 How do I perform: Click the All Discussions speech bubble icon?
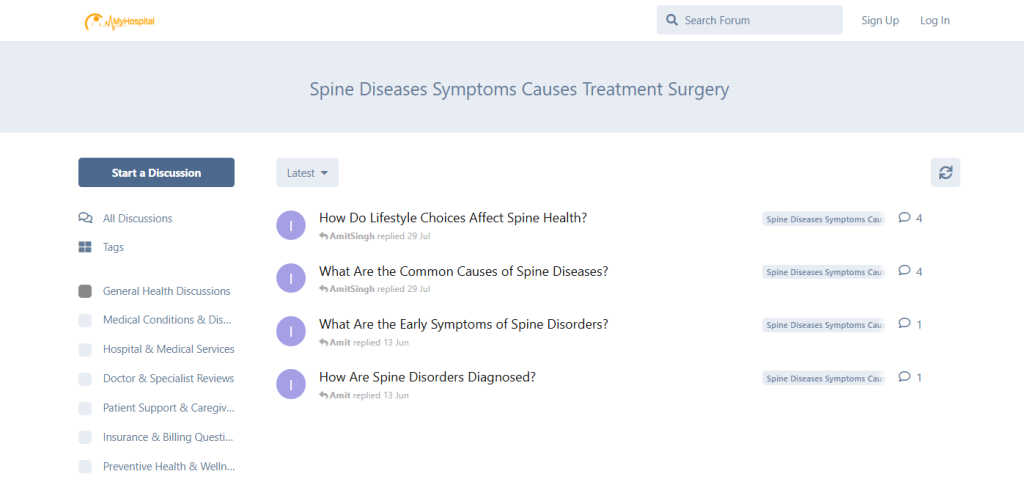[85, 218]
